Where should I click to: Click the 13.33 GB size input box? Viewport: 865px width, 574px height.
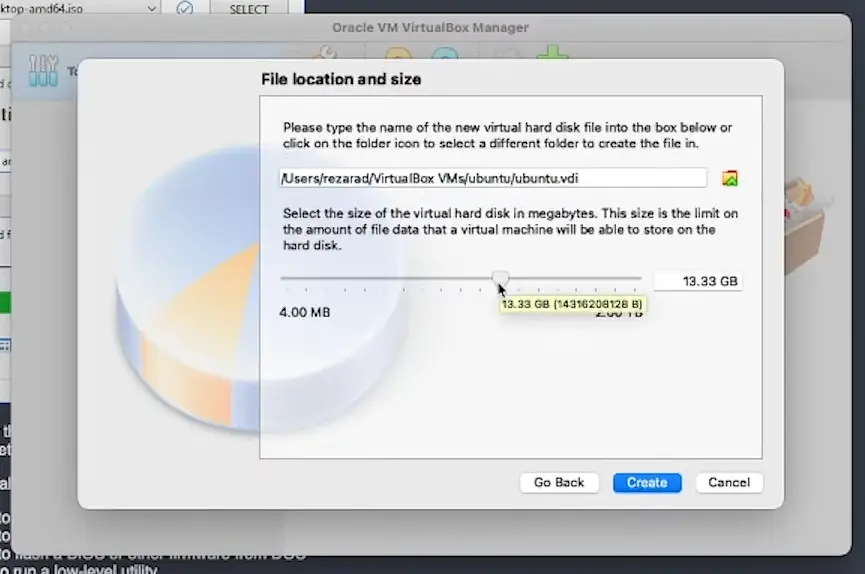[x=698, y=281]
